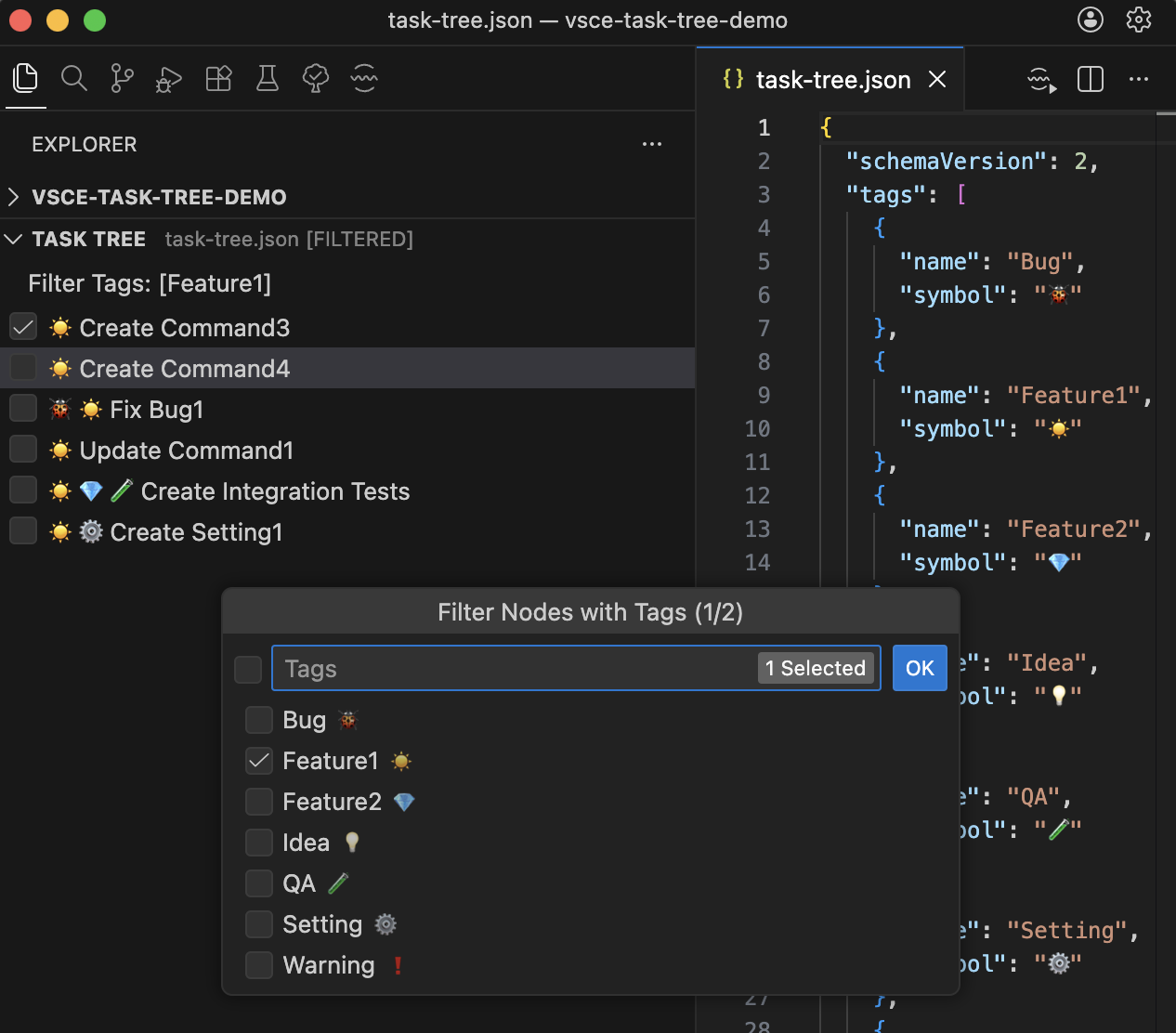
Task: Click the "QA" value in the editor
Action: (x=1034, y=796)
